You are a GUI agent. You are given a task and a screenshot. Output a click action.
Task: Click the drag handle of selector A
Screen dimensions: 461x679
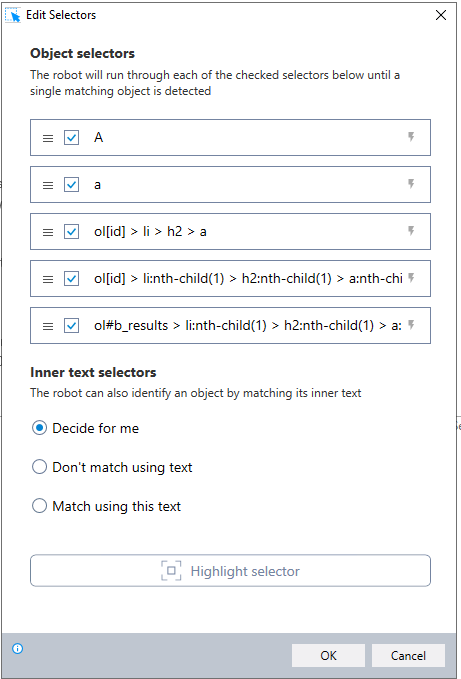click(x=48, y=138)
